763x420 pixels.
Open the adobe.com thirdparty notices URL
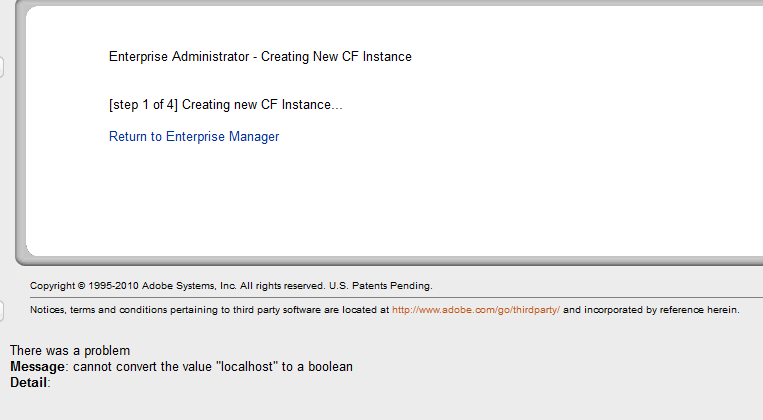pyautogui.click(x=475, y=310)
